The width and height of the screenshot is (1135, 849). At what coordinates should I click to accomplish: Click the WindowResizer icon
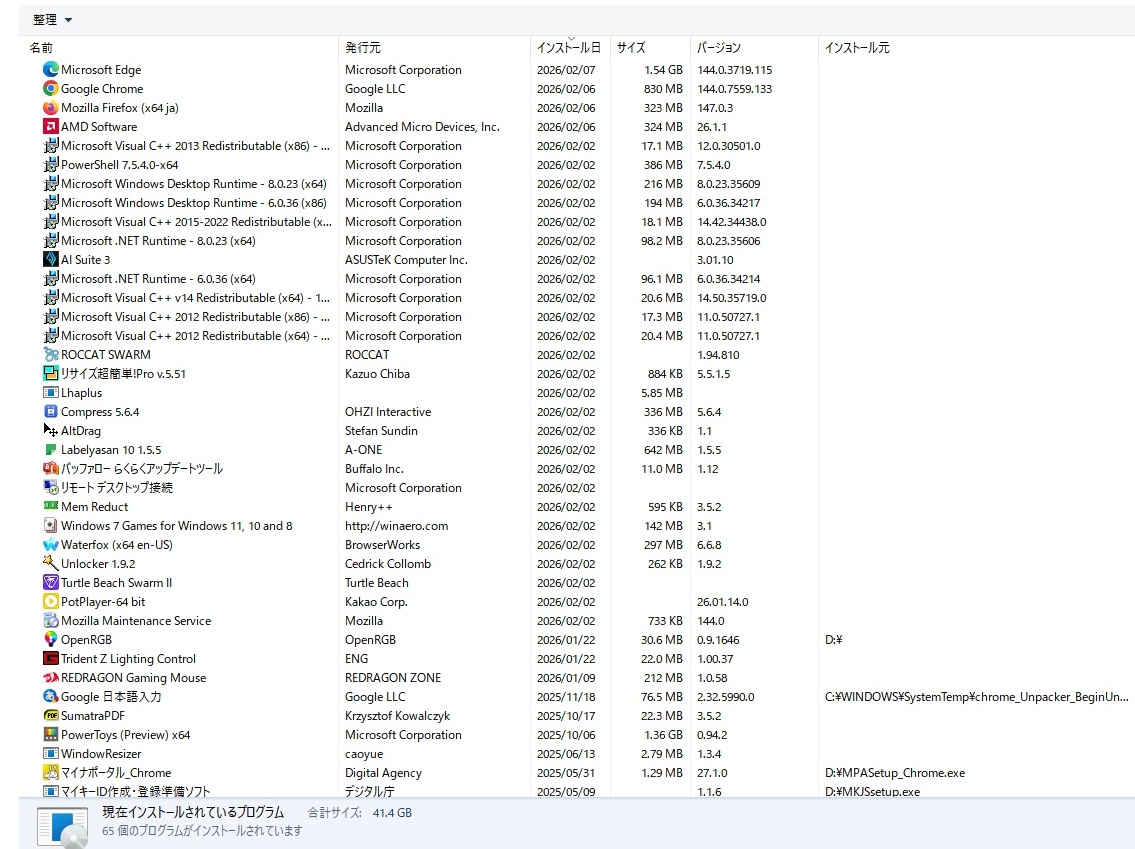click(x=51, y=753)
